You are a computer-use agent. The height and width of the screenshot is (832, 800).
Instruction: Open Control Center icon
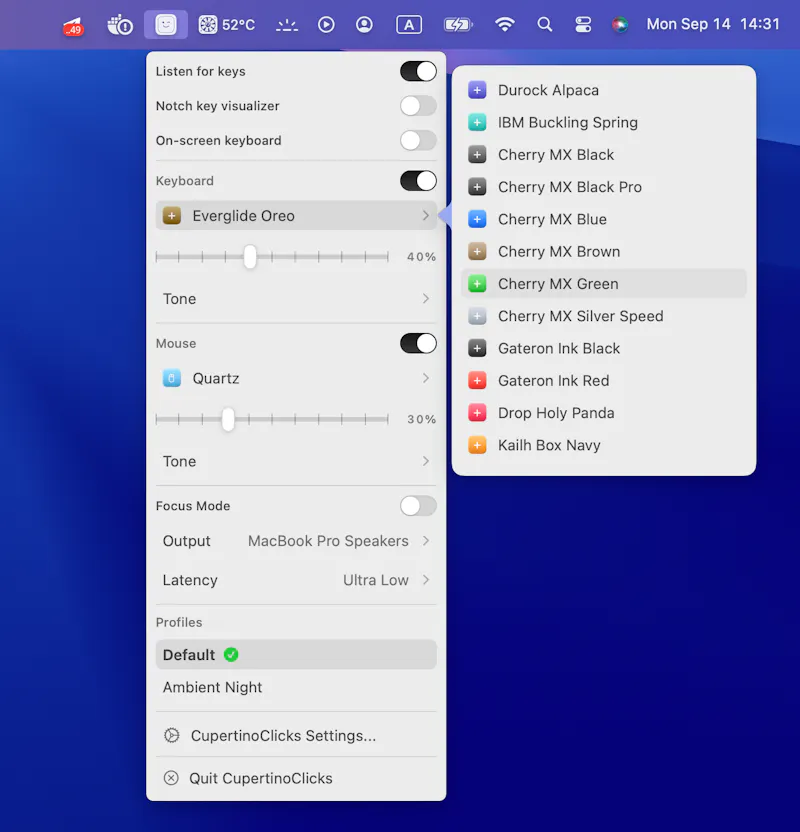(583, 24)
